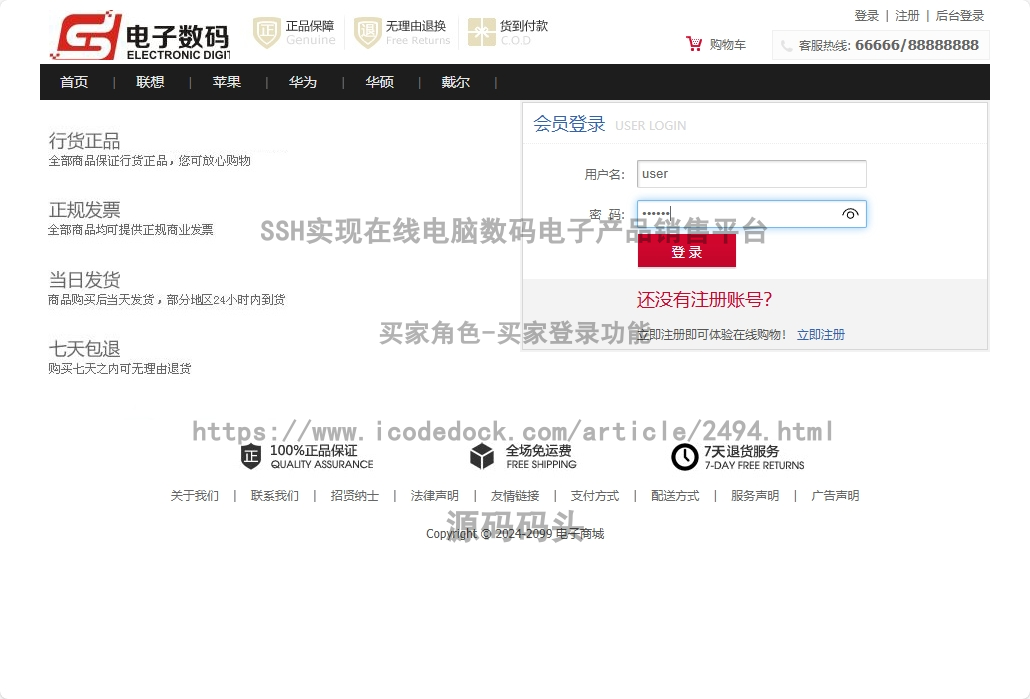The width and height of the screenshot is (1030, 699).
Task: Click the 当日发货 heading text
Action: click(84, 280)
